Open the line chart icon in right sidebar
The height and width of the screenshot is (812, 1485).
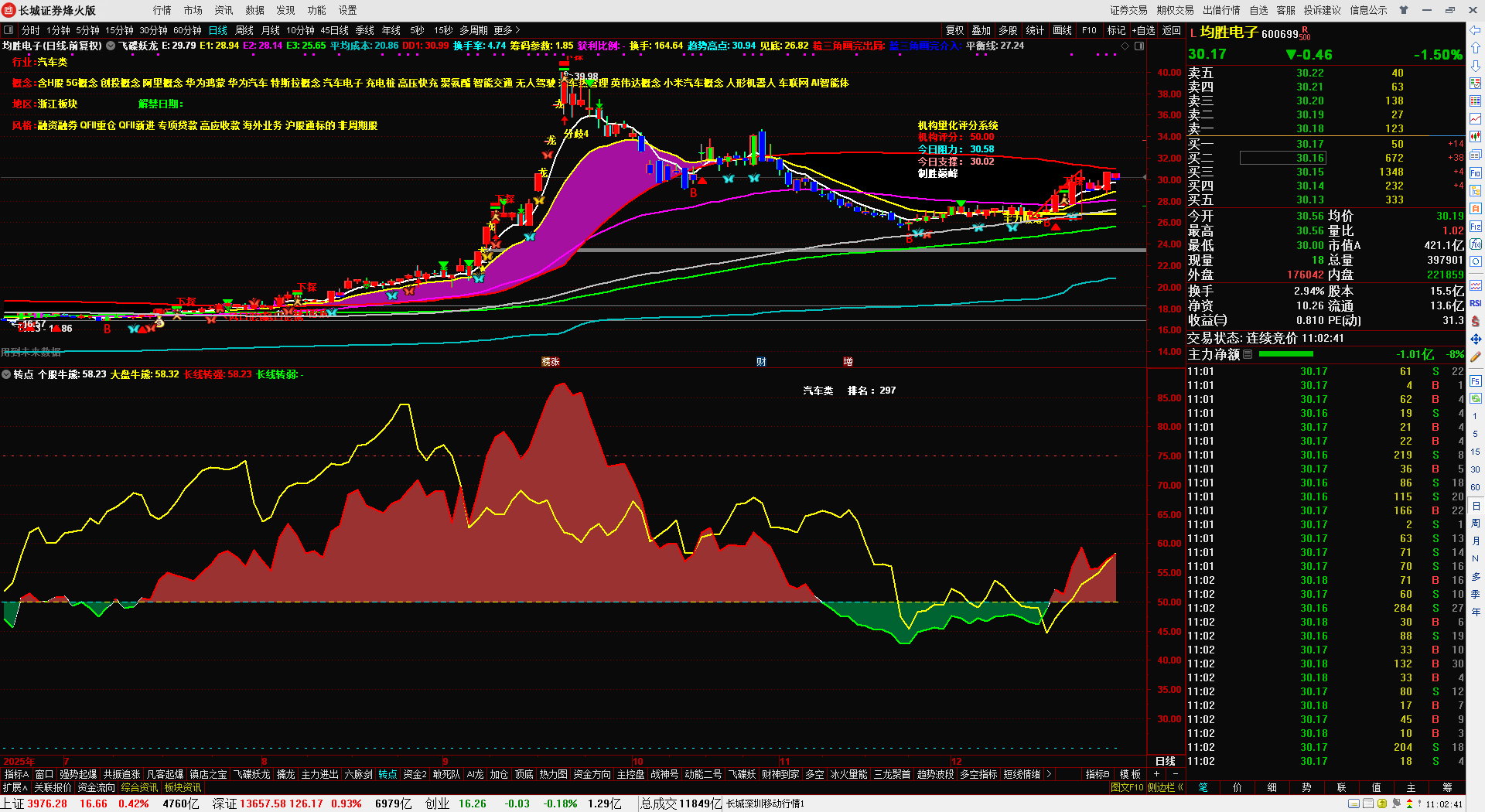pos(1476,119)
